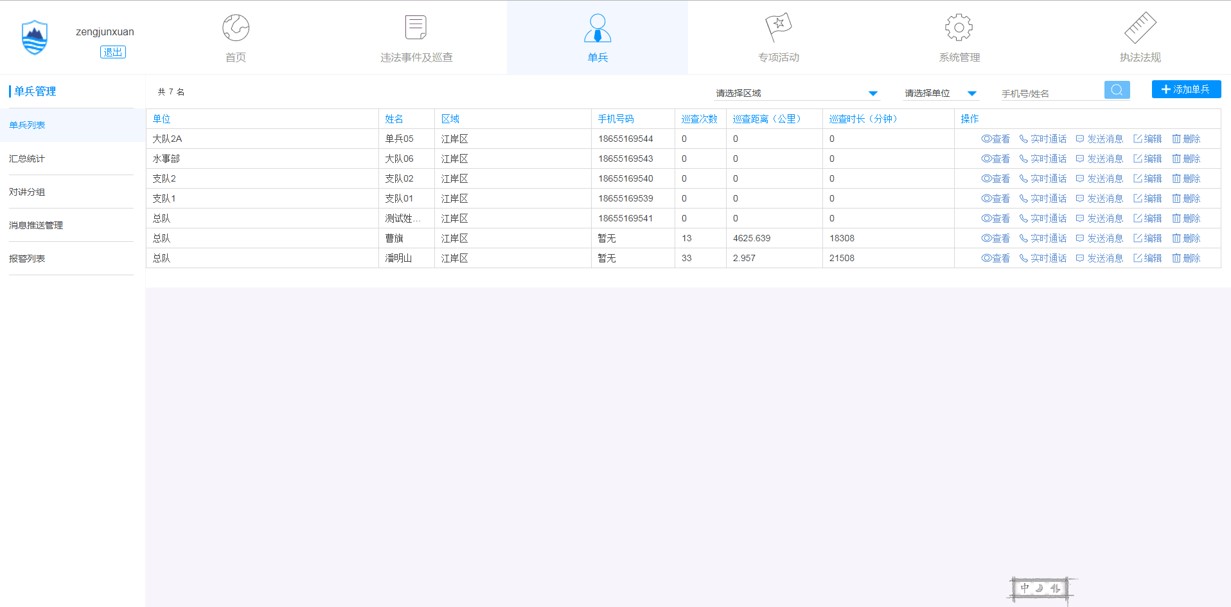Select 汇总统计 in sidebar

point(27,159)
